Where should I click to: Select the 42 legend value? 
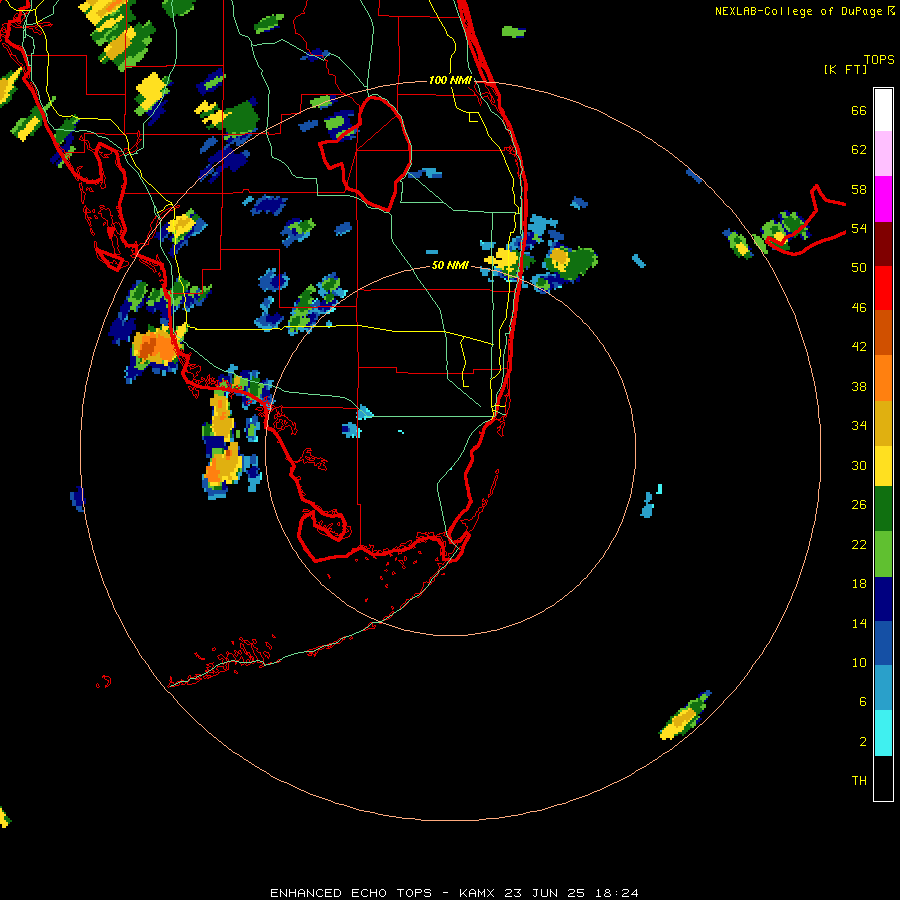(859, 347)
